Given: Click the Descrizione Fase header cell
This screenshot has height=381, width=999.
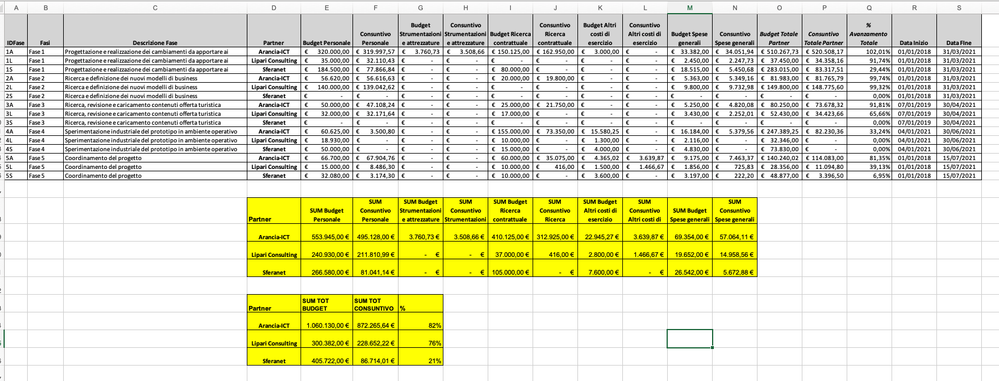Looking at the screenshot, I should coord(155,30).
